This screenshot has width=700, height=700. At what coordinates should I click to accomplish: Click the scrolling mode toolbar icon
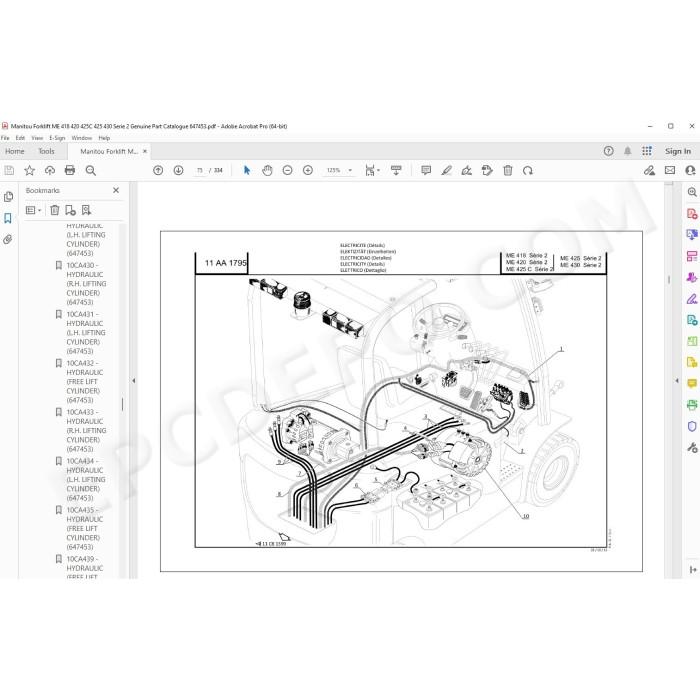396,170
